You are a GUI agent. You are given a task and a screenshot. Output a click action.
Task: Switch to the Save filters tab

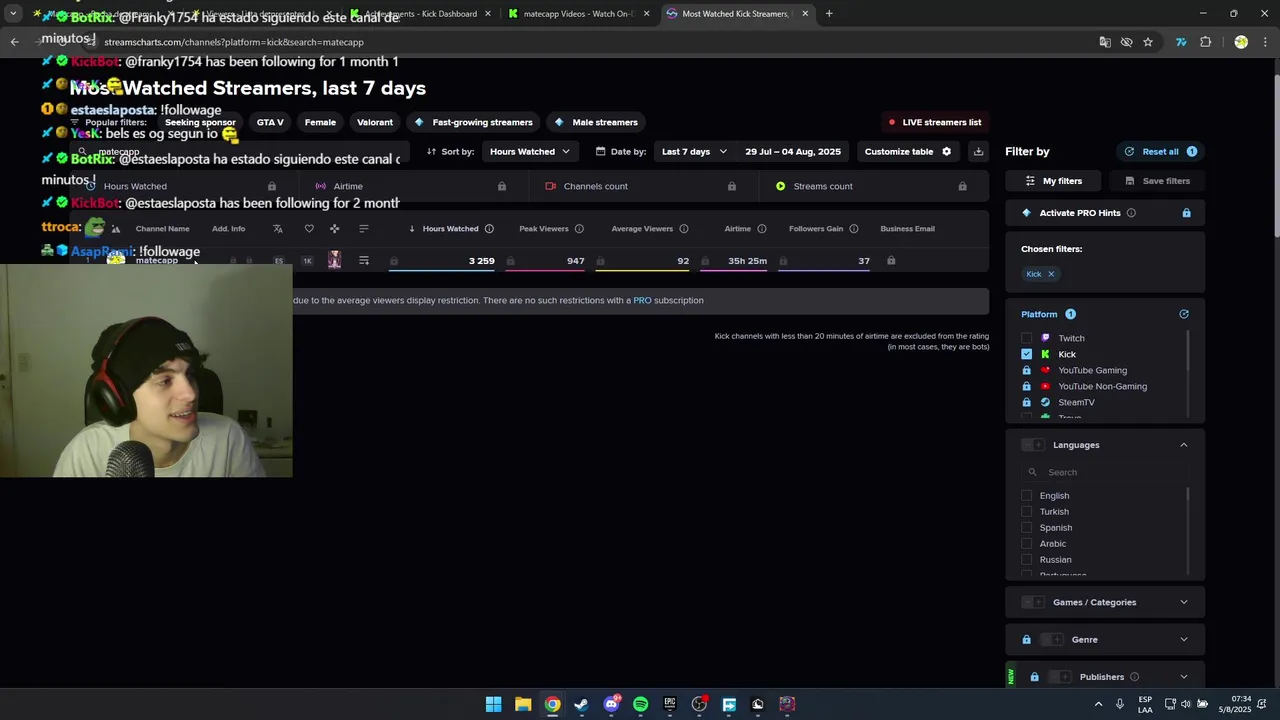pyautogui.click(x=1157, y=181)
